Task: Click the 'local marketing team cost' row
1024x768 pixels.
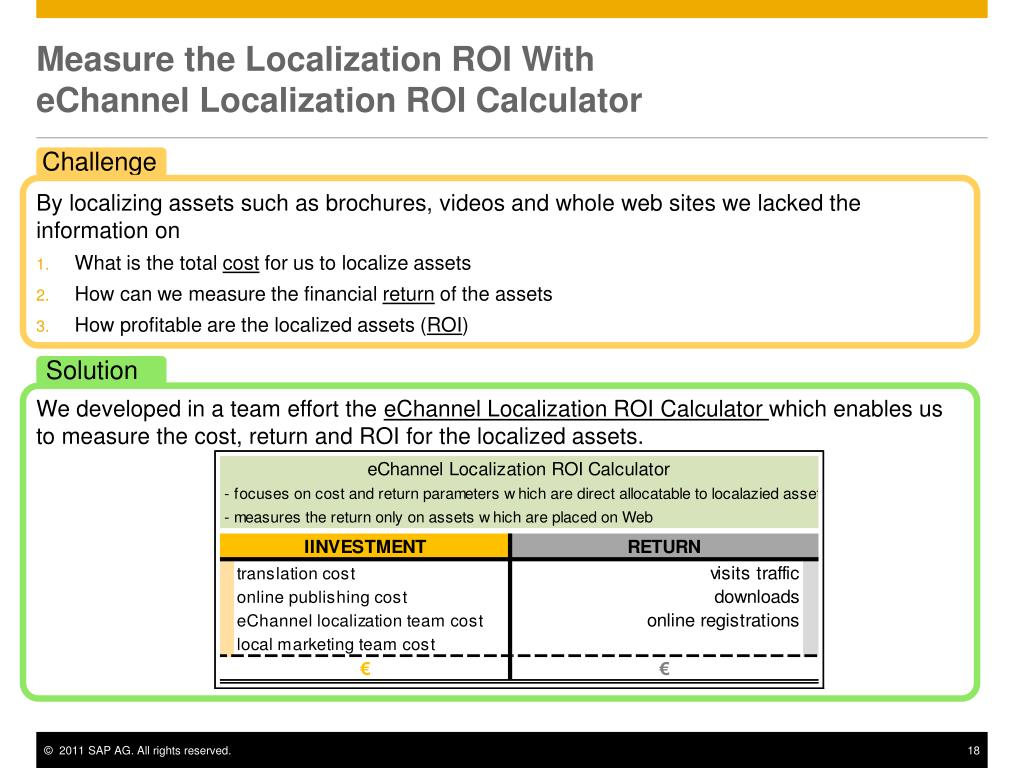Action: pos(336,645)
